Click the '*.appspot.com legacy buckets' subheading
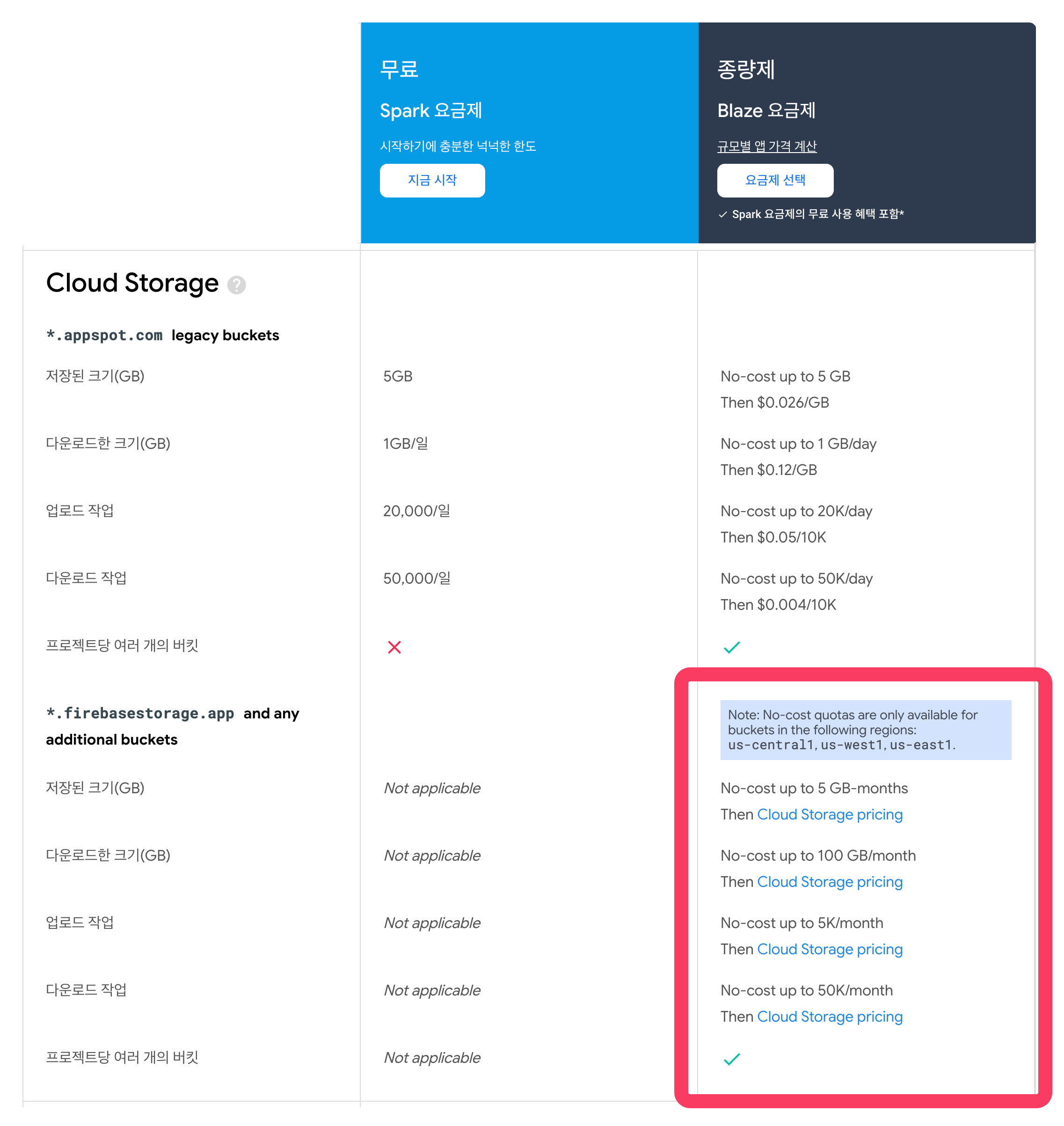This screenshot has height=1126, width=1064. tap(163, 336)
